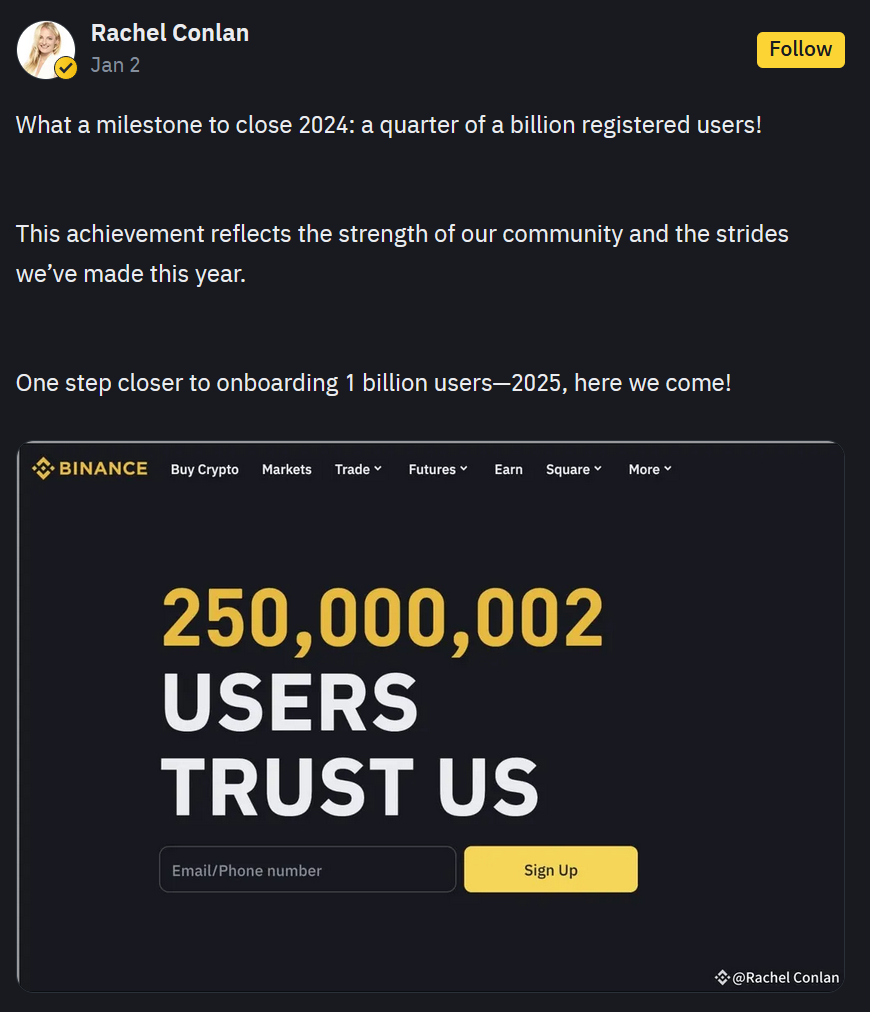
Task: Open the Rachel Conlan author name link
Action: click(169, 33)
